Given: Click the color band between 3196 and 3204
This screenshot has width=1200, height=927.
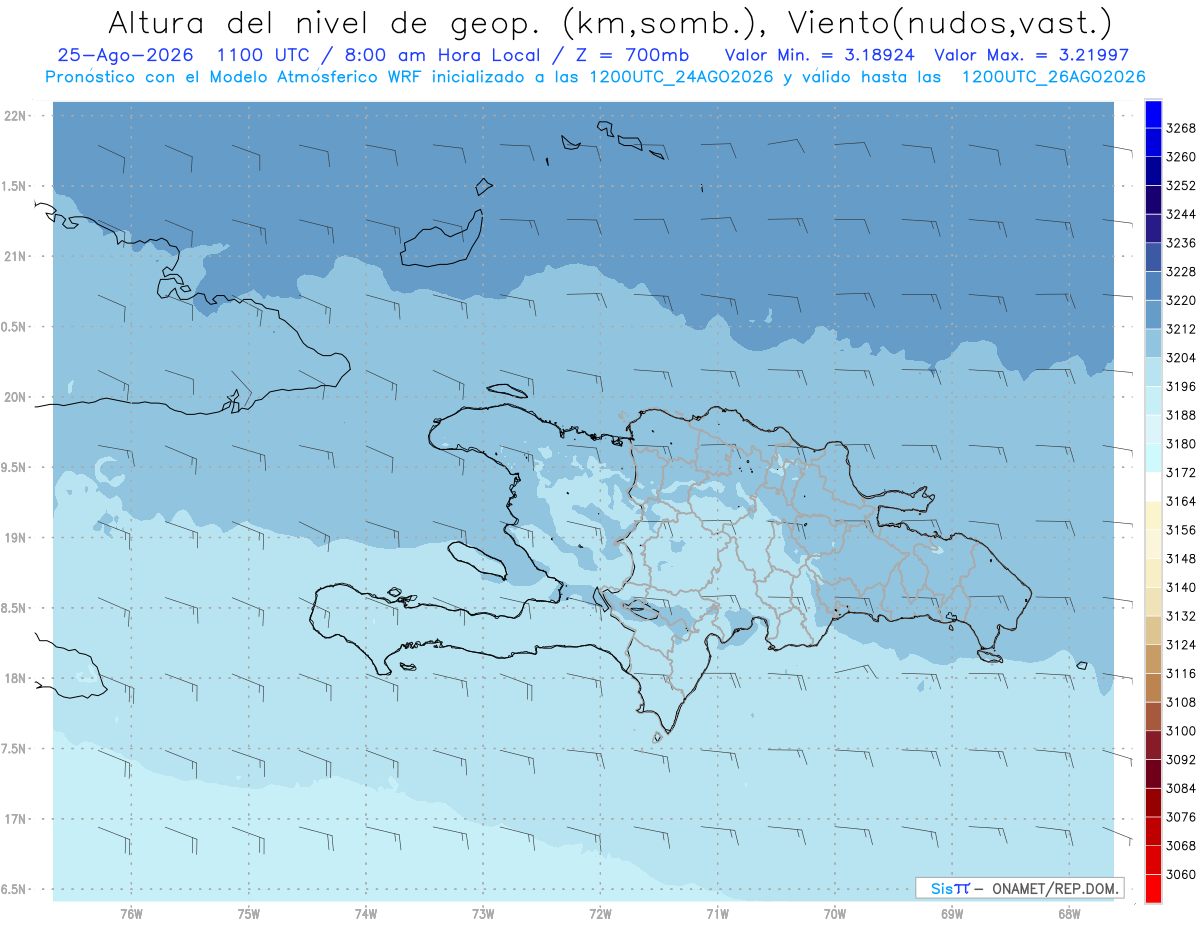Looking at the screenshot, I should [x=1153, y=372].
